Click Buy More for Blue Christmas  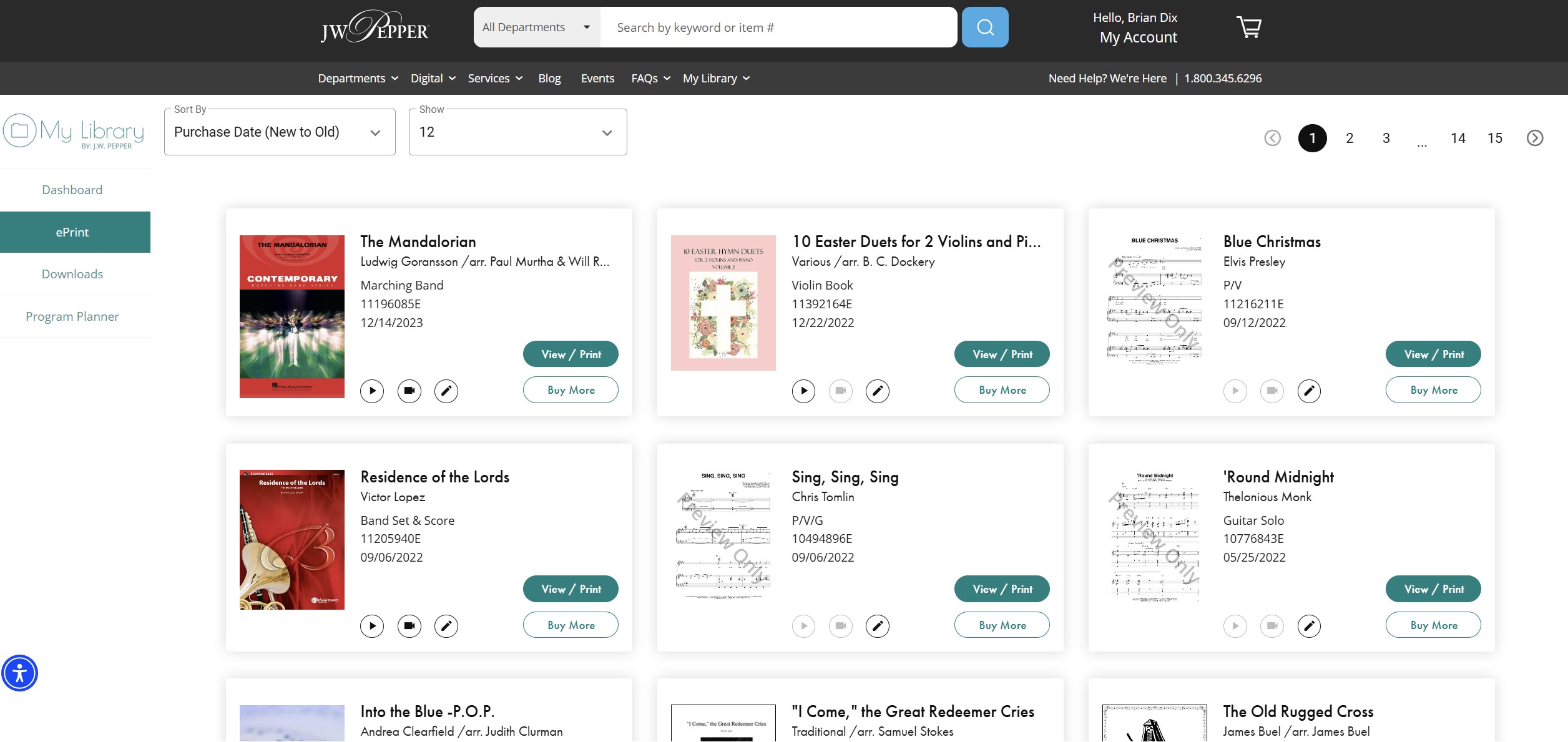1433,390
